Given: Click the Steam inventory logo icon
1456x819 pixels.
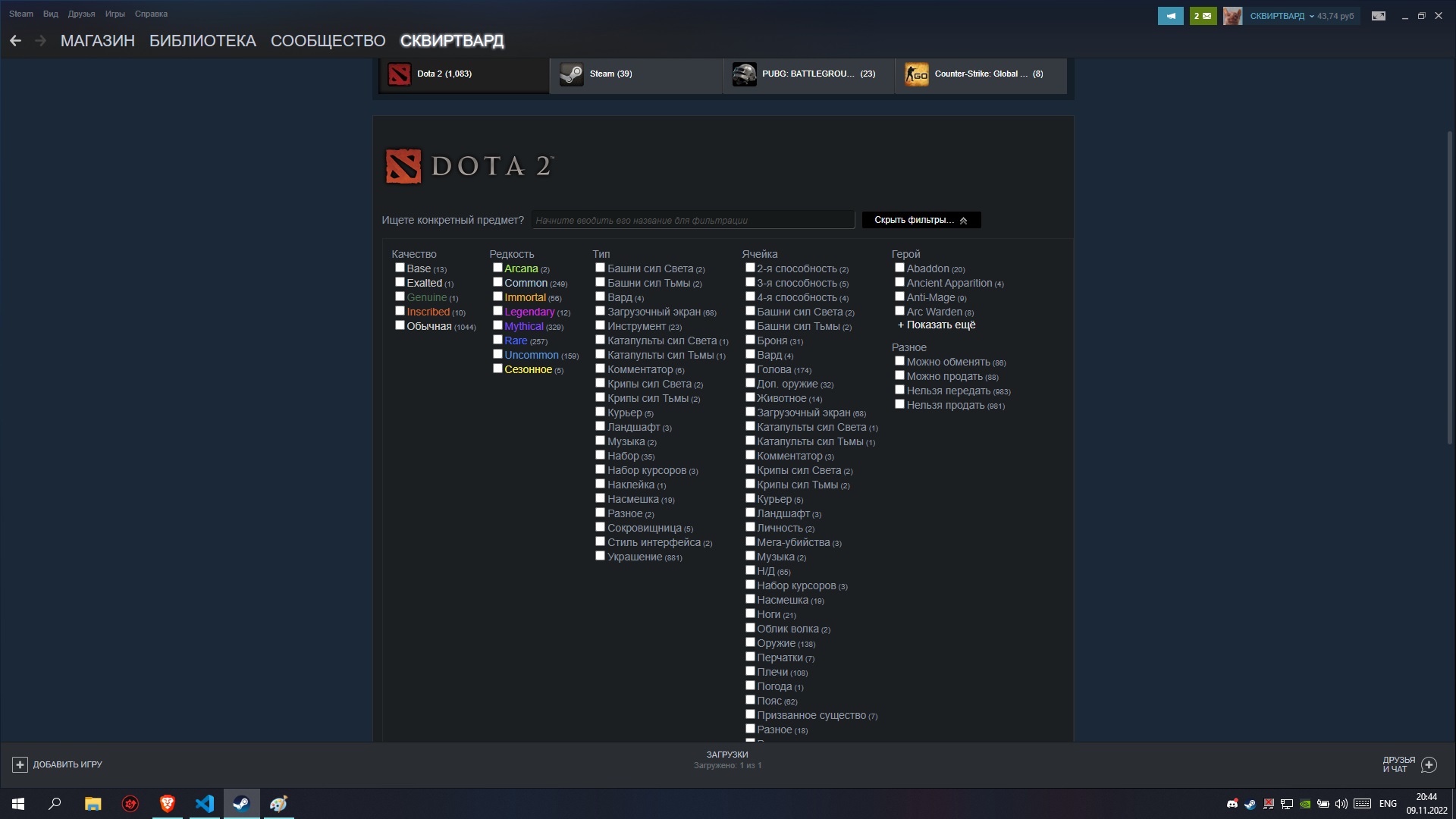Looking at the screenshot, I should pyautogui.click(x=571, y=74).
